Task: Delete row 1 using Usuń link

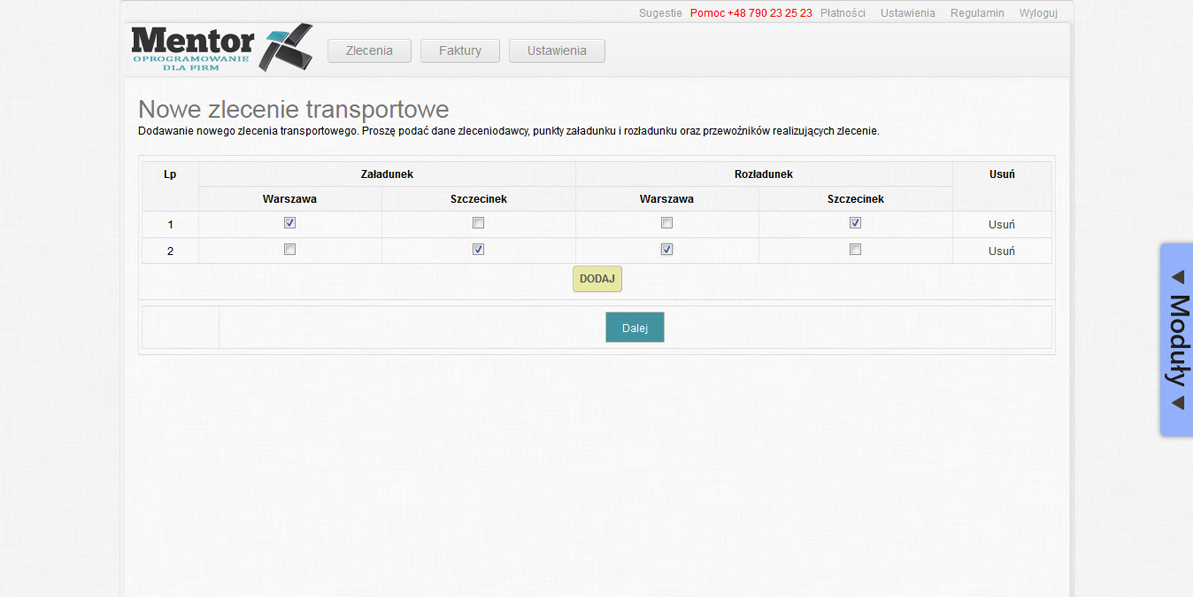Action: [1001, 225]
